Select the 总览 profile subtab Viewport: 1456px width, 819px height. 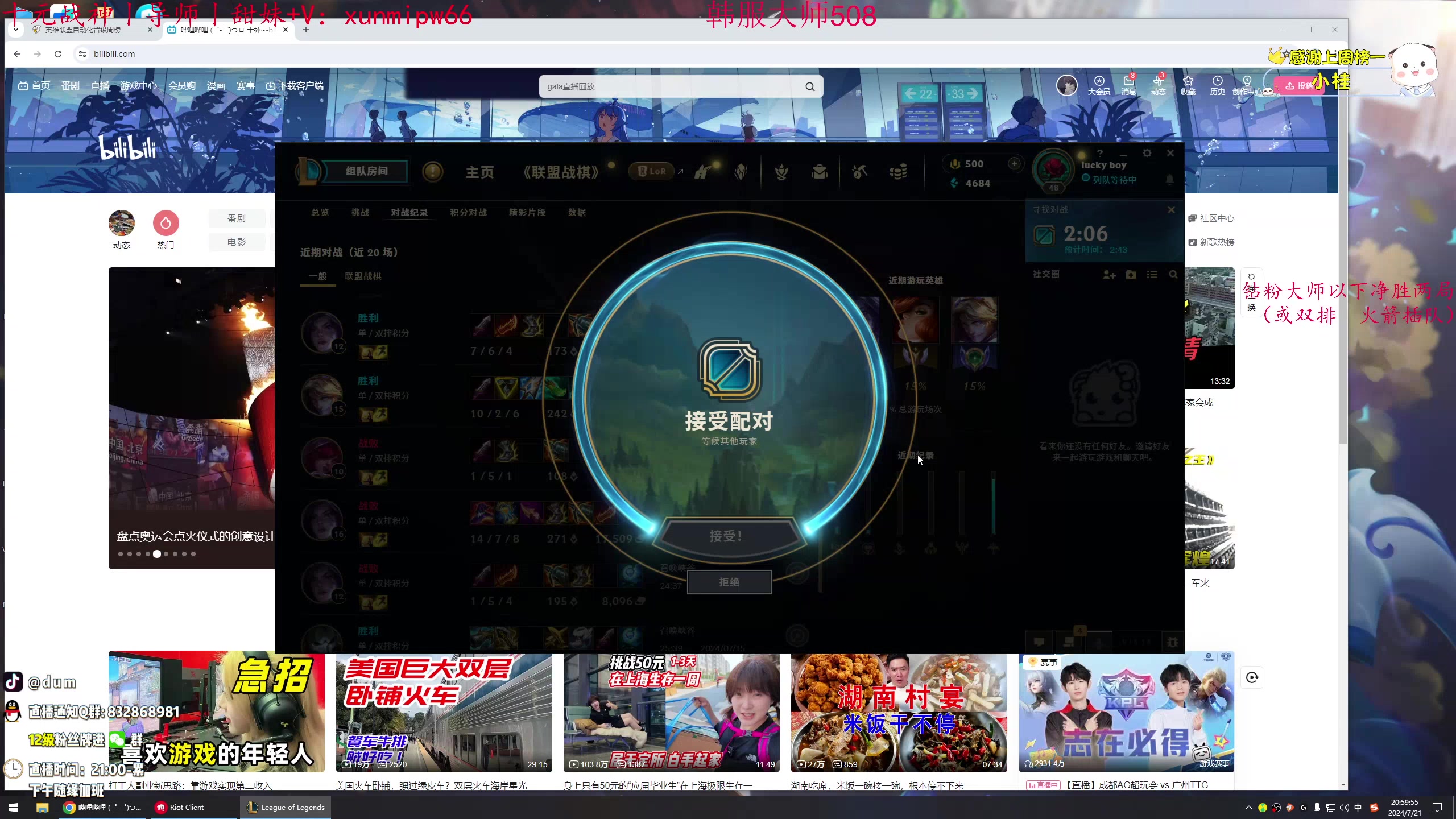click(320, 212)
